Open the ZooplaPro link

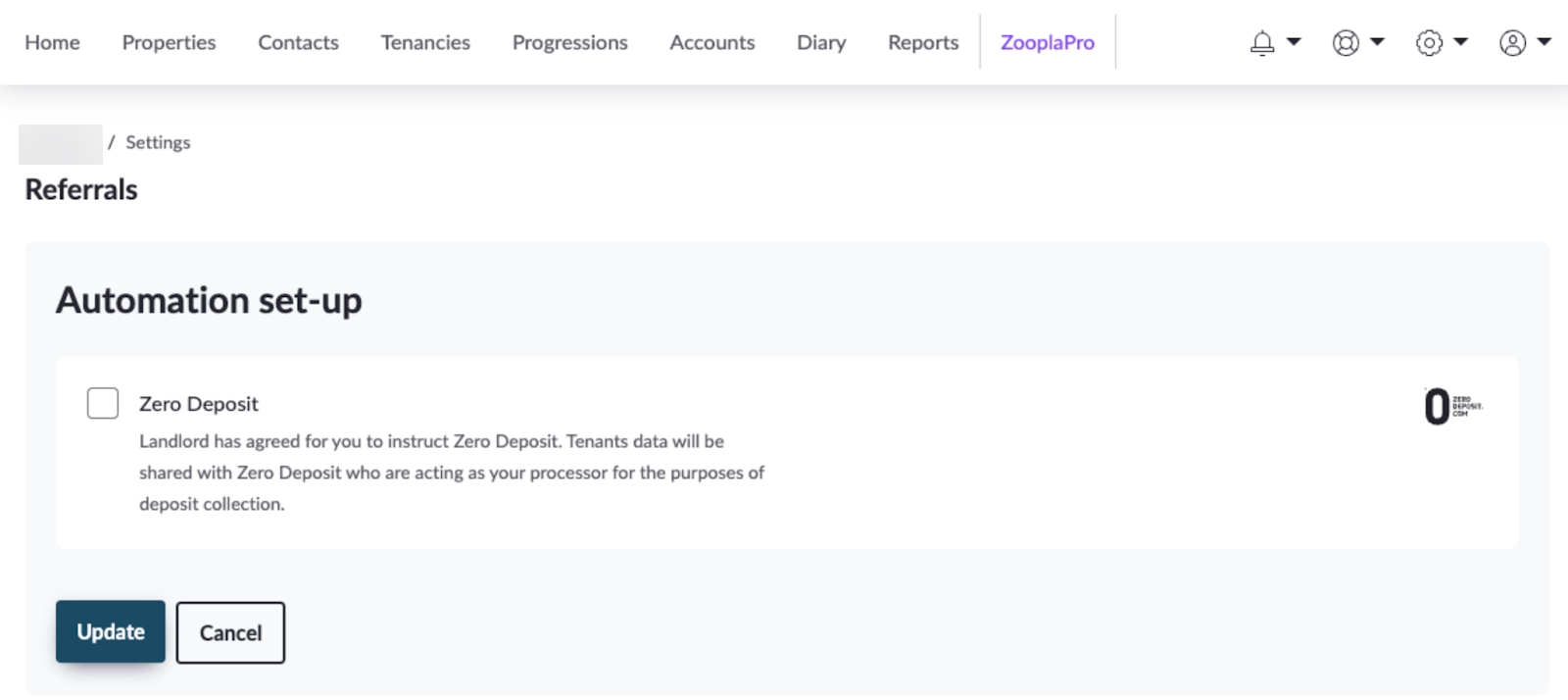click(x=1048, y=42)
